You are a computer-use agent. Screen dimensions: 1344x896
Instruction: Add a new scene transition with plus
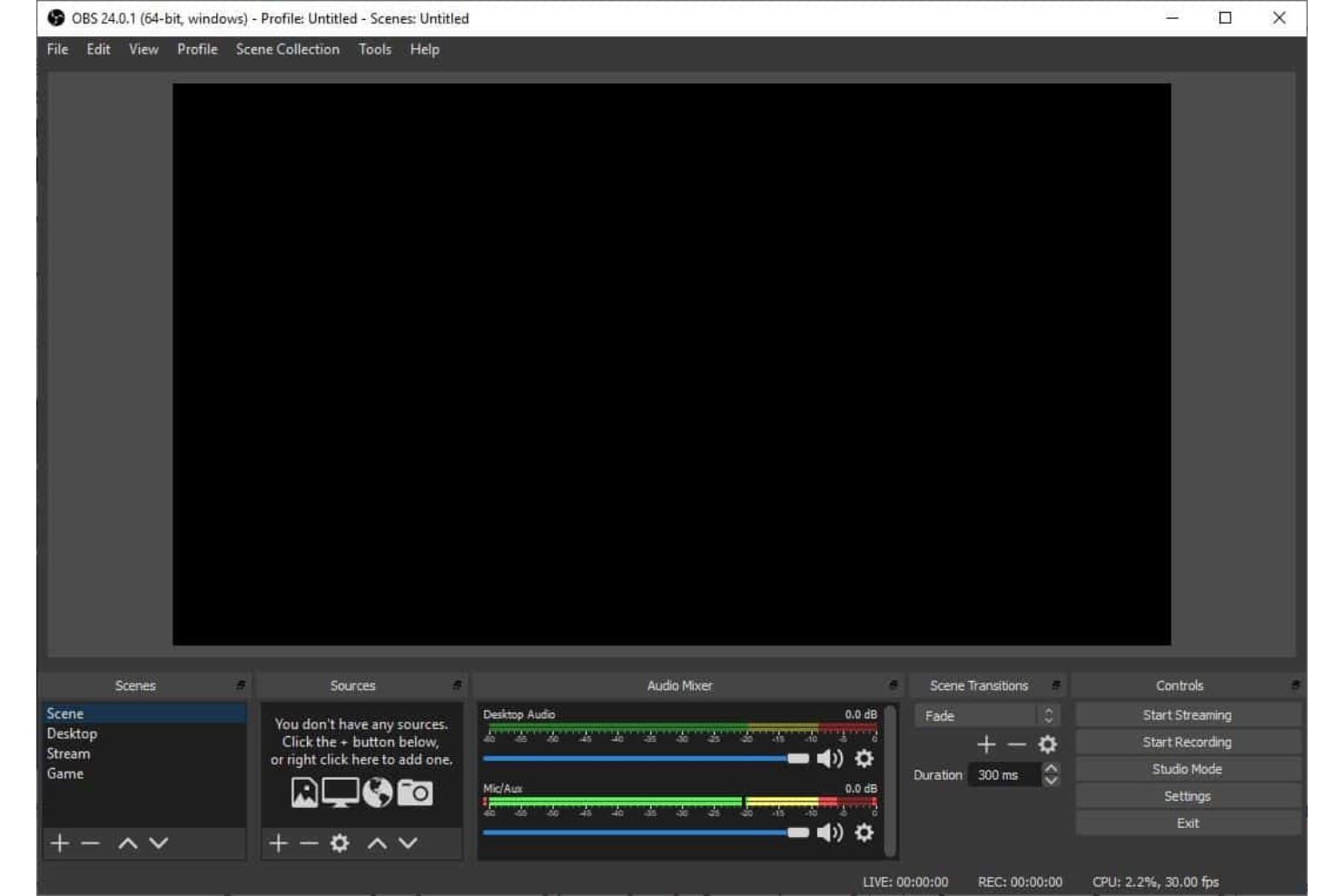[x=986, y=744]
